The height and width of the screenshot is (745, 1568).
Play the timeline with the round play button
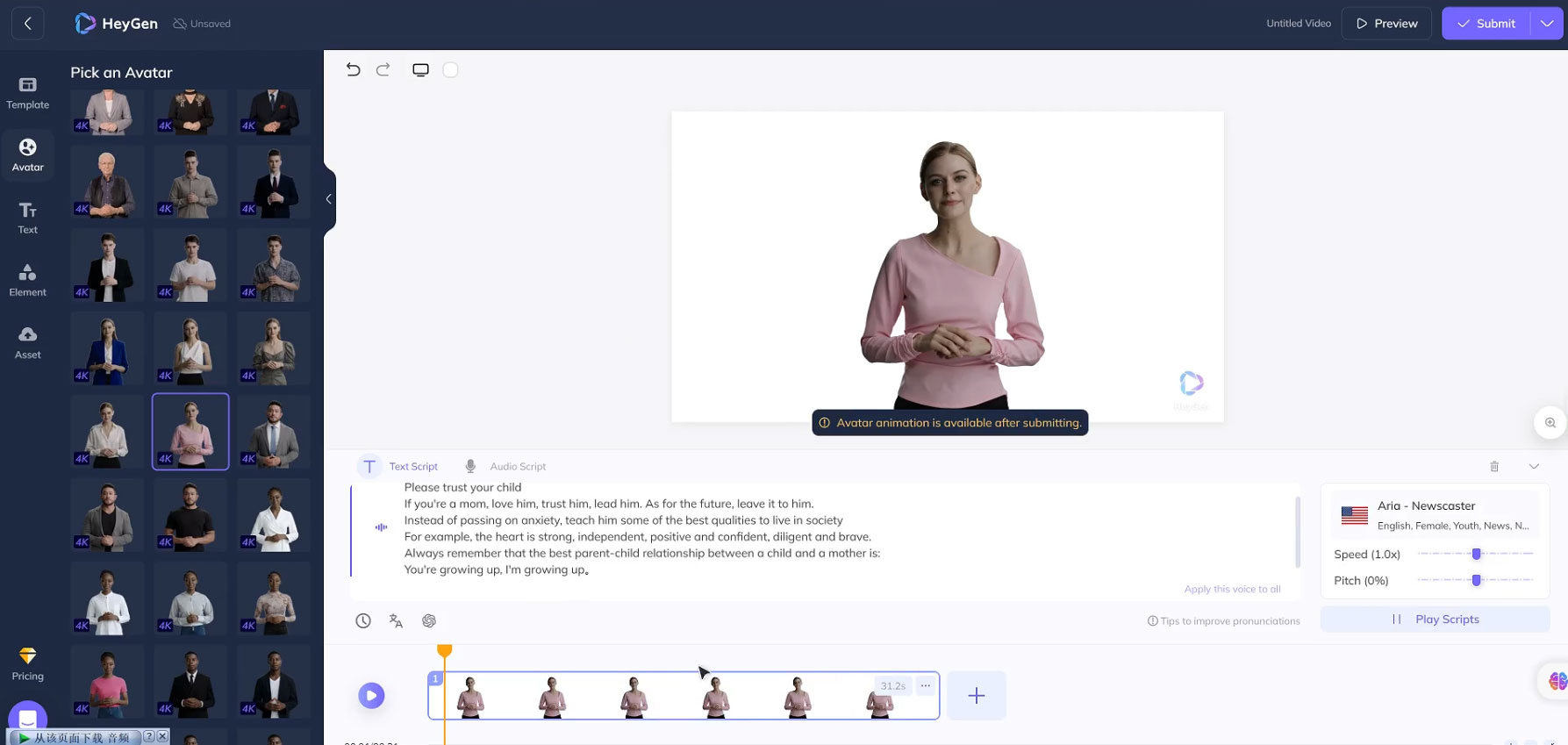371,696
